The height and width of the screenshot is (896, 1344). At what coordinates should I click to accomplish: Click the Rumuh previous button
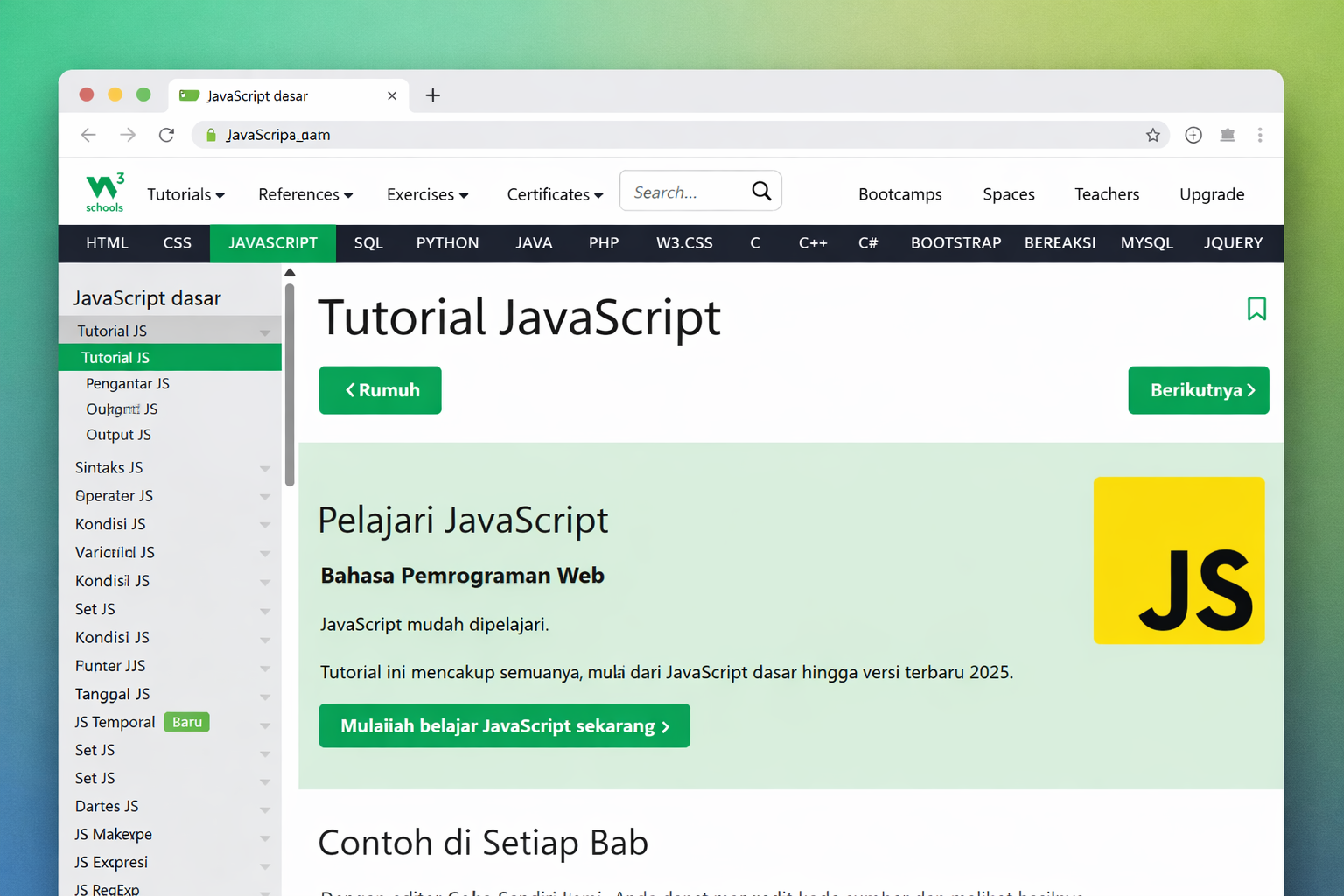(x=380, y=390)
